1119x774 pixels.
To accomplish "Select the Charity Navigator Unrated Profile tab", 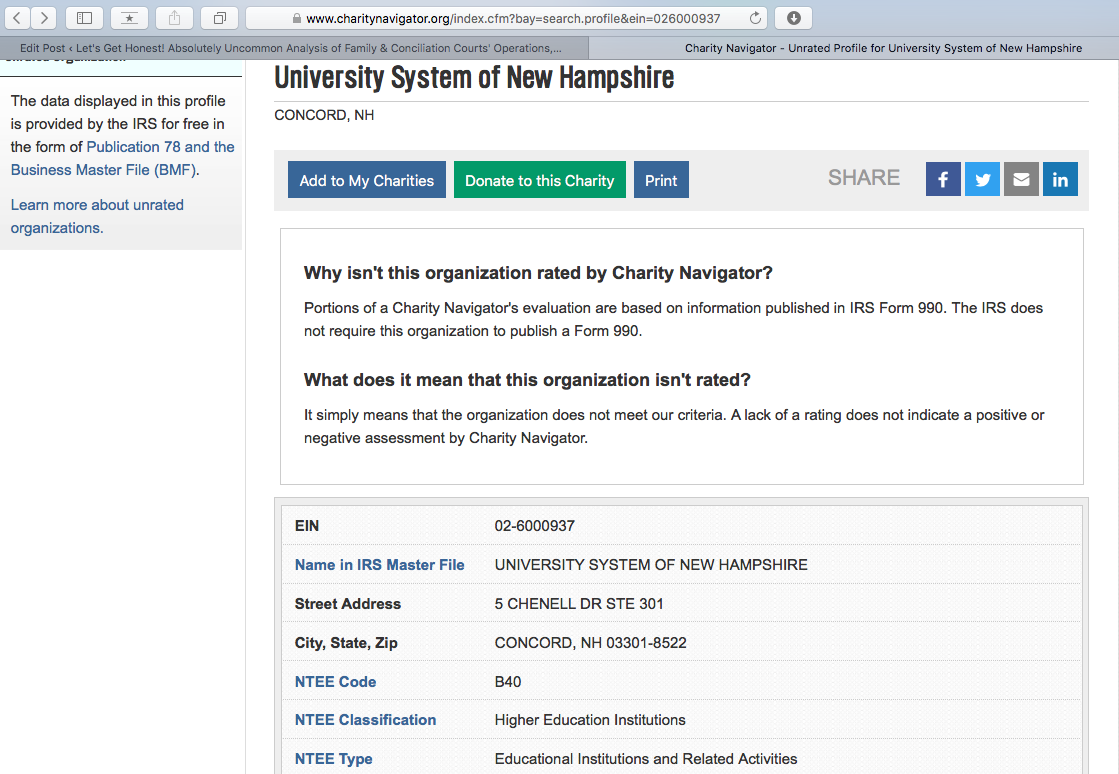I will [882, 48].
